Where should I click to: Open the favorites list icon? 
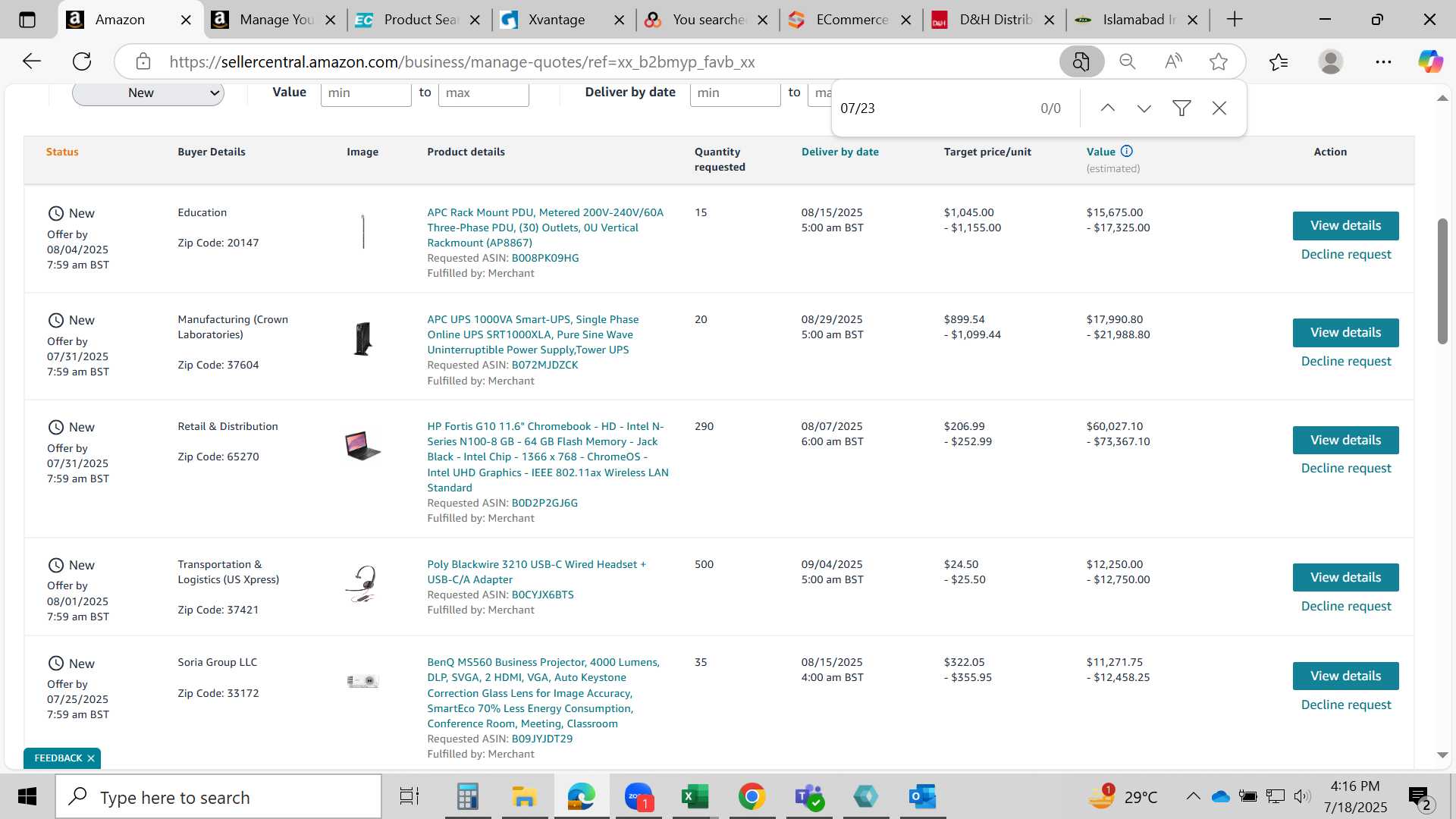pyautogui.click(x=1279, y=61)
